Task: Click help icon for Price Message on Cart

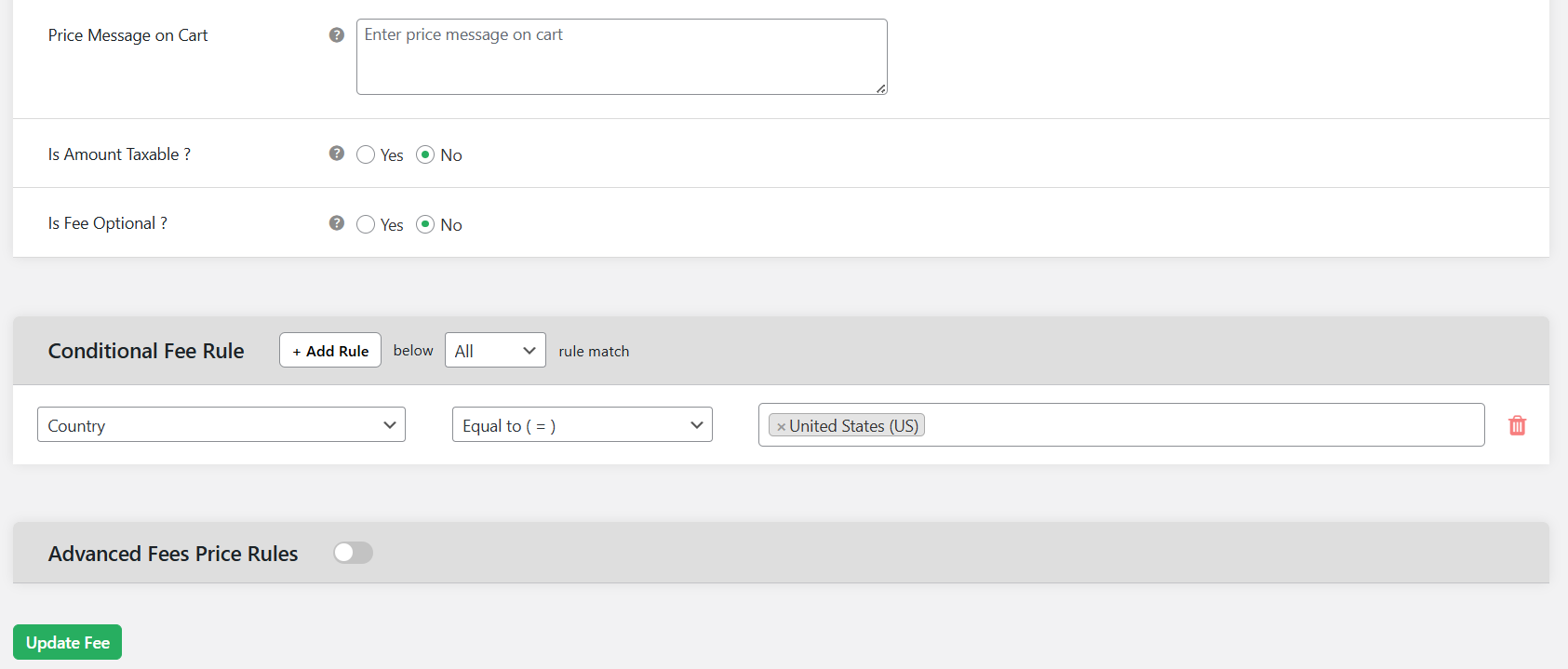Action: [x=337, y=35]
